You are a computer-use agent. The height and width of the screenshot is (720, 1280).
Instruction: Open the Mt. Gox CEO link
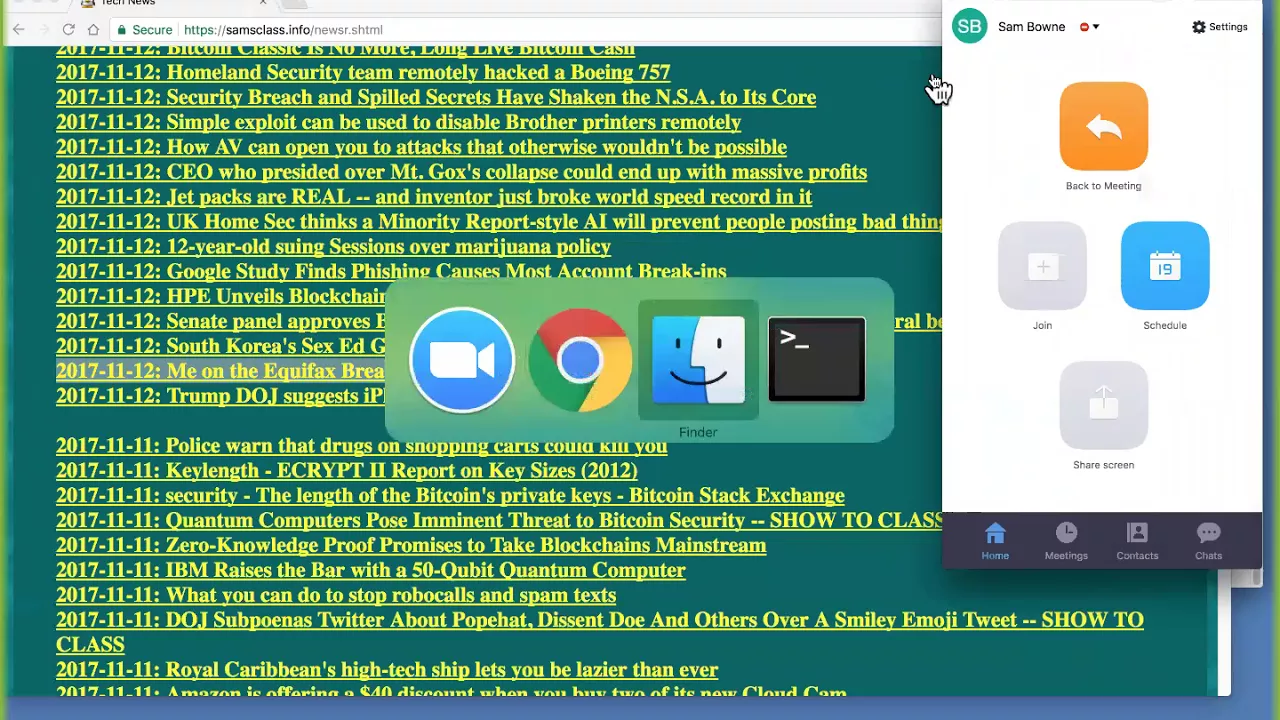pos(461,172)
